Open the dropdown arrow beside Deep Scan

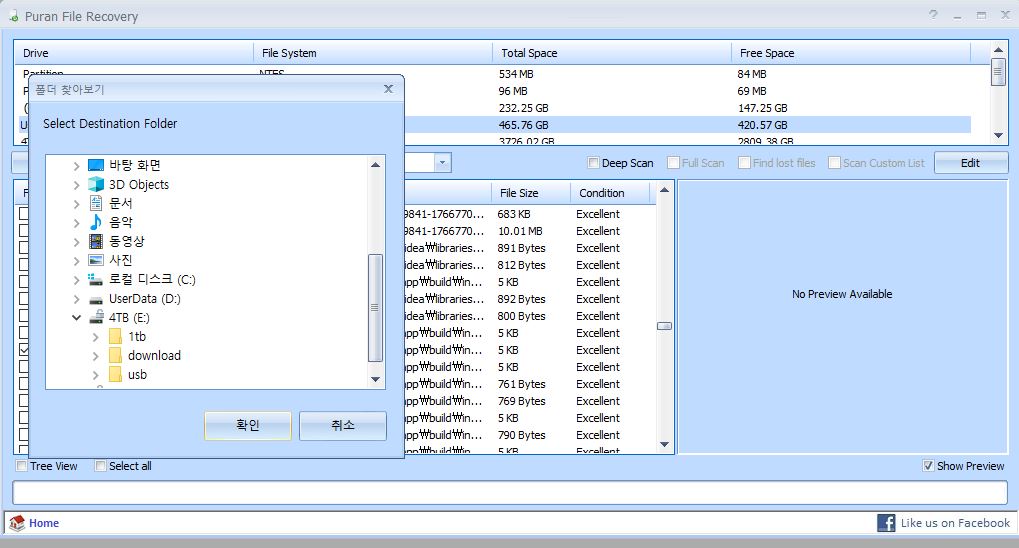point(442,163)
